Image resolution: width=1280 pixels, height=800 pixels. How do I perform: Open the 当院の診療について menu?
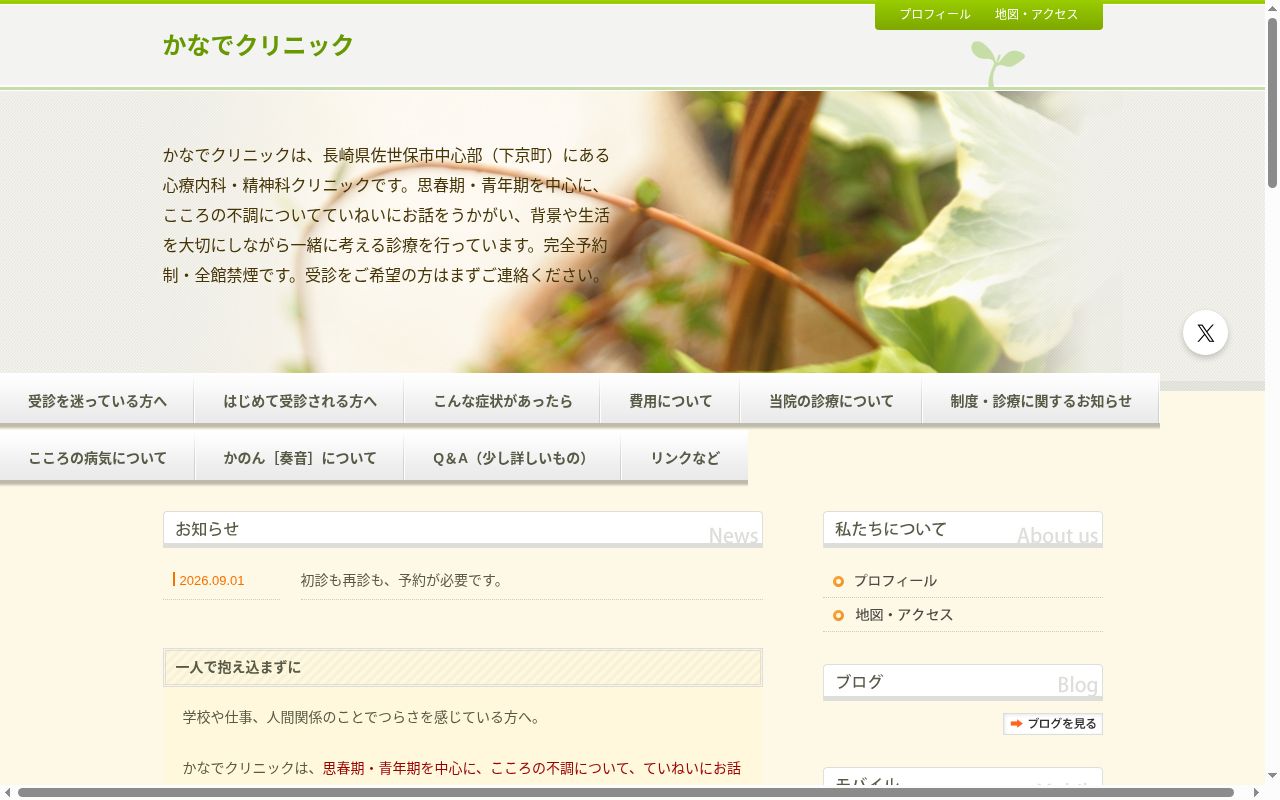(831, 401)
